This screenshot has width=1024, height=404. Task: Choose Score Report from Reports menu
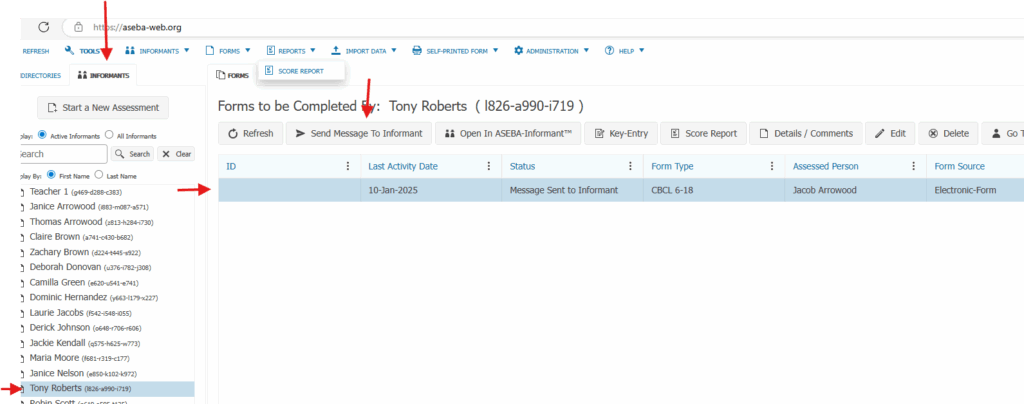(301, 70)
